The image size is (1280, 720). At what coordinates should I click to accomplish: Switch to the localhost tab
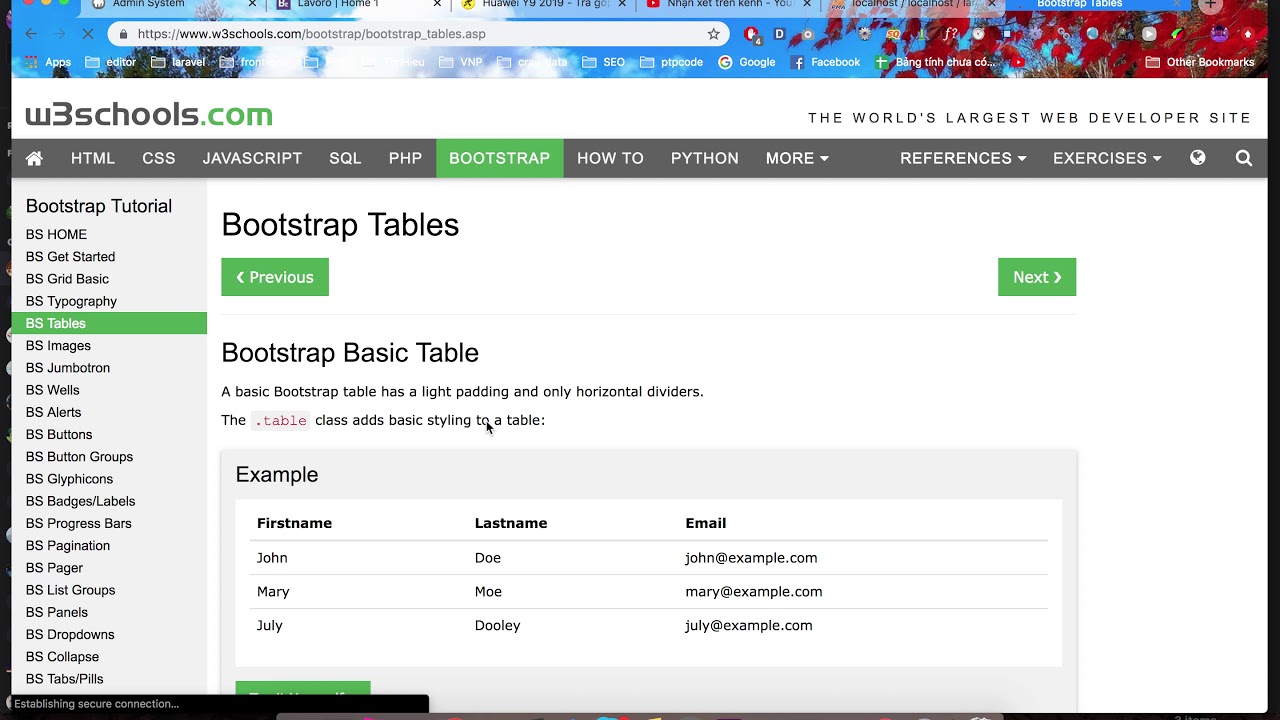912,5
